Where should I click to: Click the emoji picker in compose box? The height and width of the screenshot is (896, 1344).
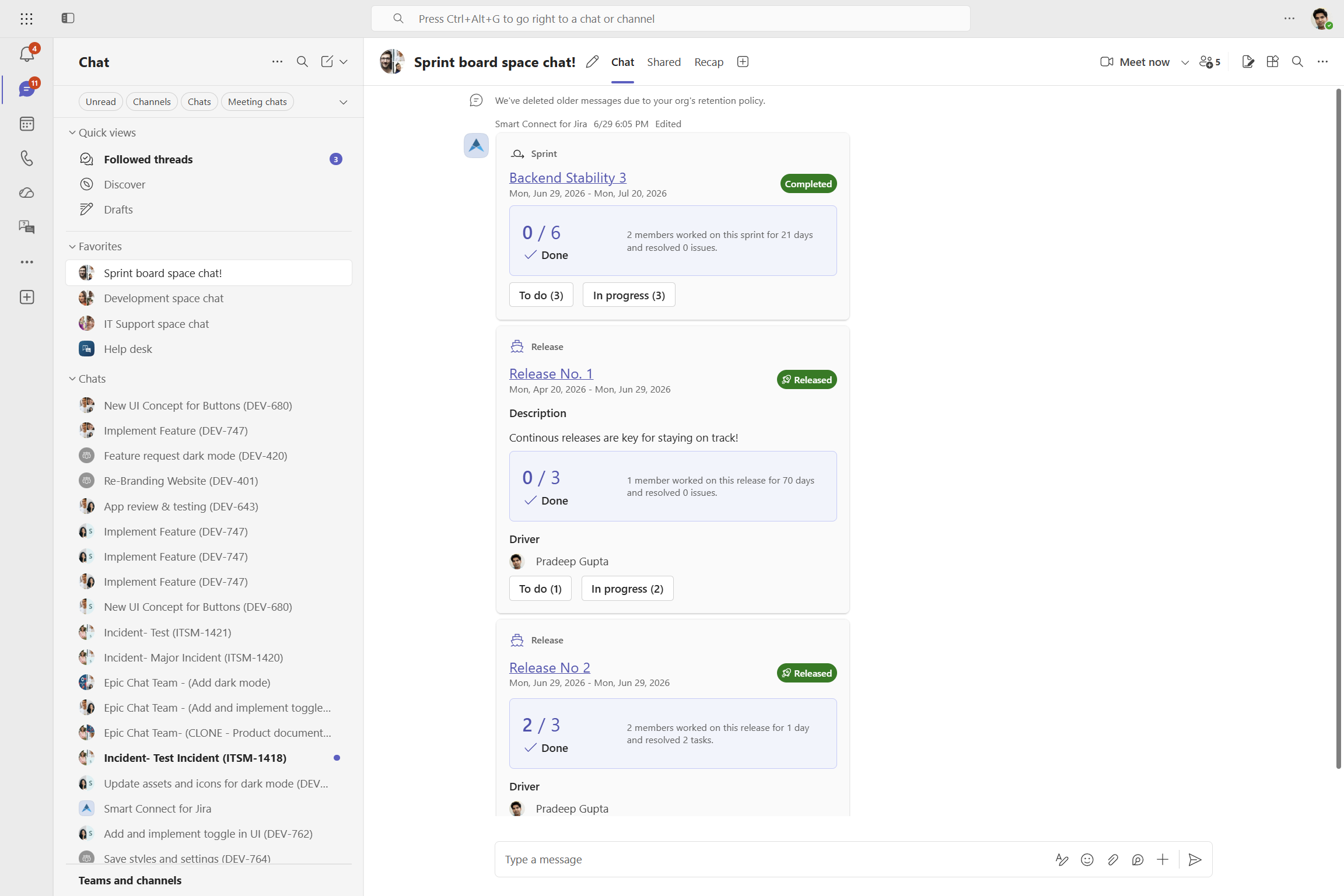(x=1087, y=859)
